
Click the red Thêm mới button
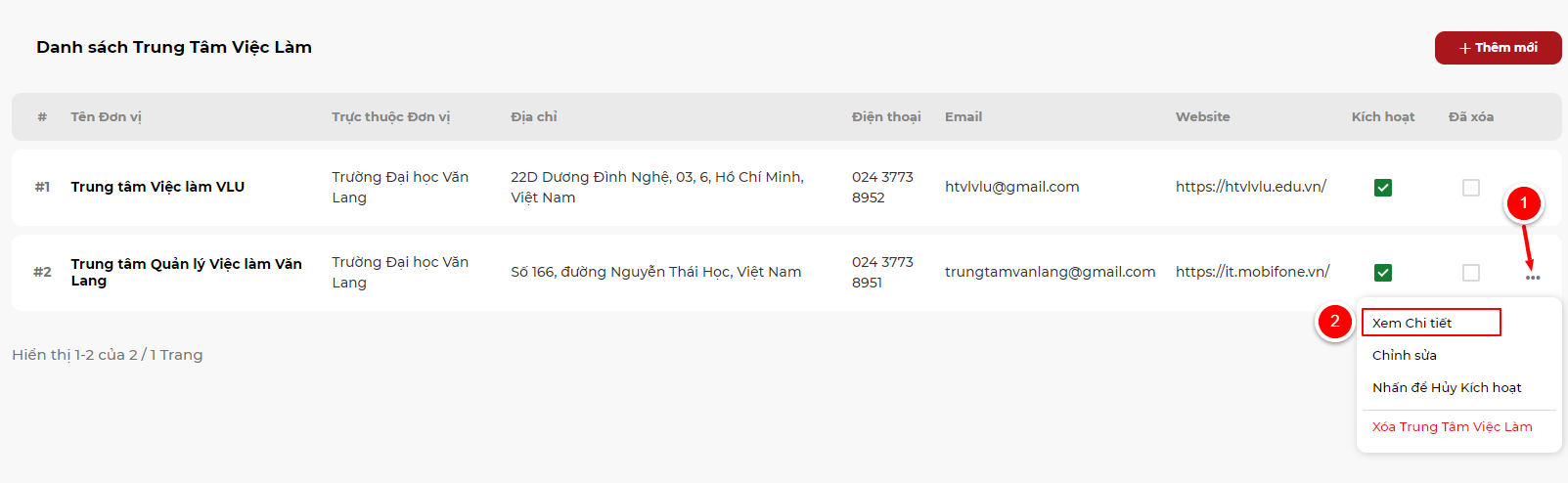tap(1498, 48)
